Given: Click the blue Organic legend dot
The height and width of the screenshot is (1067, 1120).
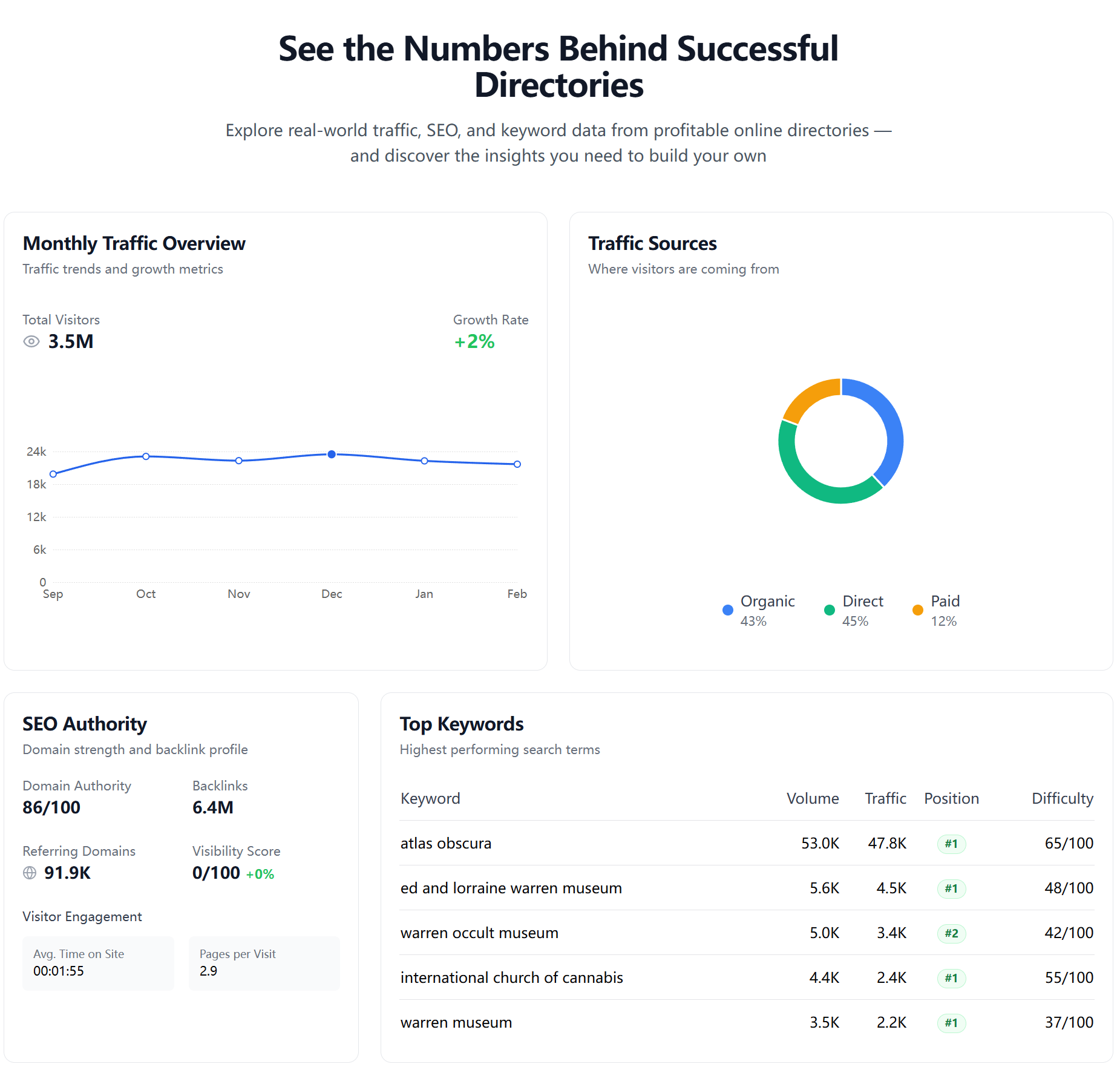Looking at the screenshot, I should click(x=728, y=610).
